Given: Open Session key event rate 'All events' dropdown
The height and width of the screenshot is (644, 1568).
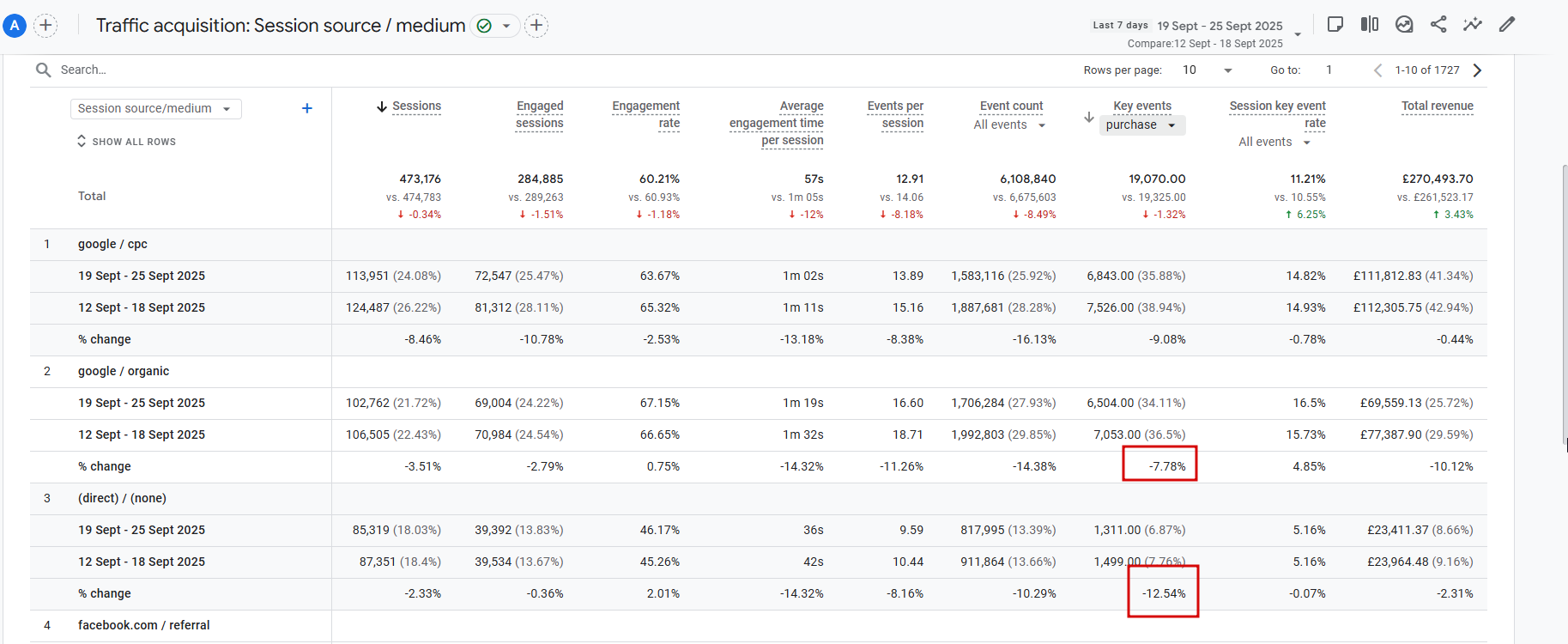Looking at the screenshot, I should click(1275, 143).
